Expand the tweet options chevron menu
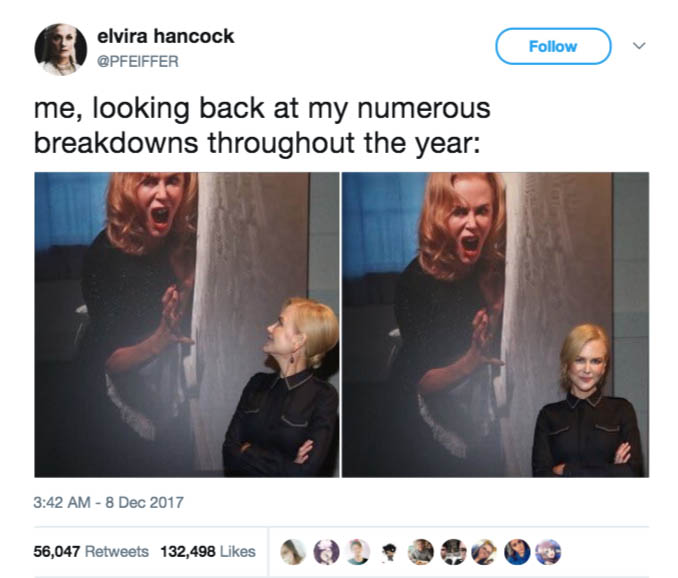The height and width of the screenshot is (578, 678). pyautogui.click(x=639, y=45)
